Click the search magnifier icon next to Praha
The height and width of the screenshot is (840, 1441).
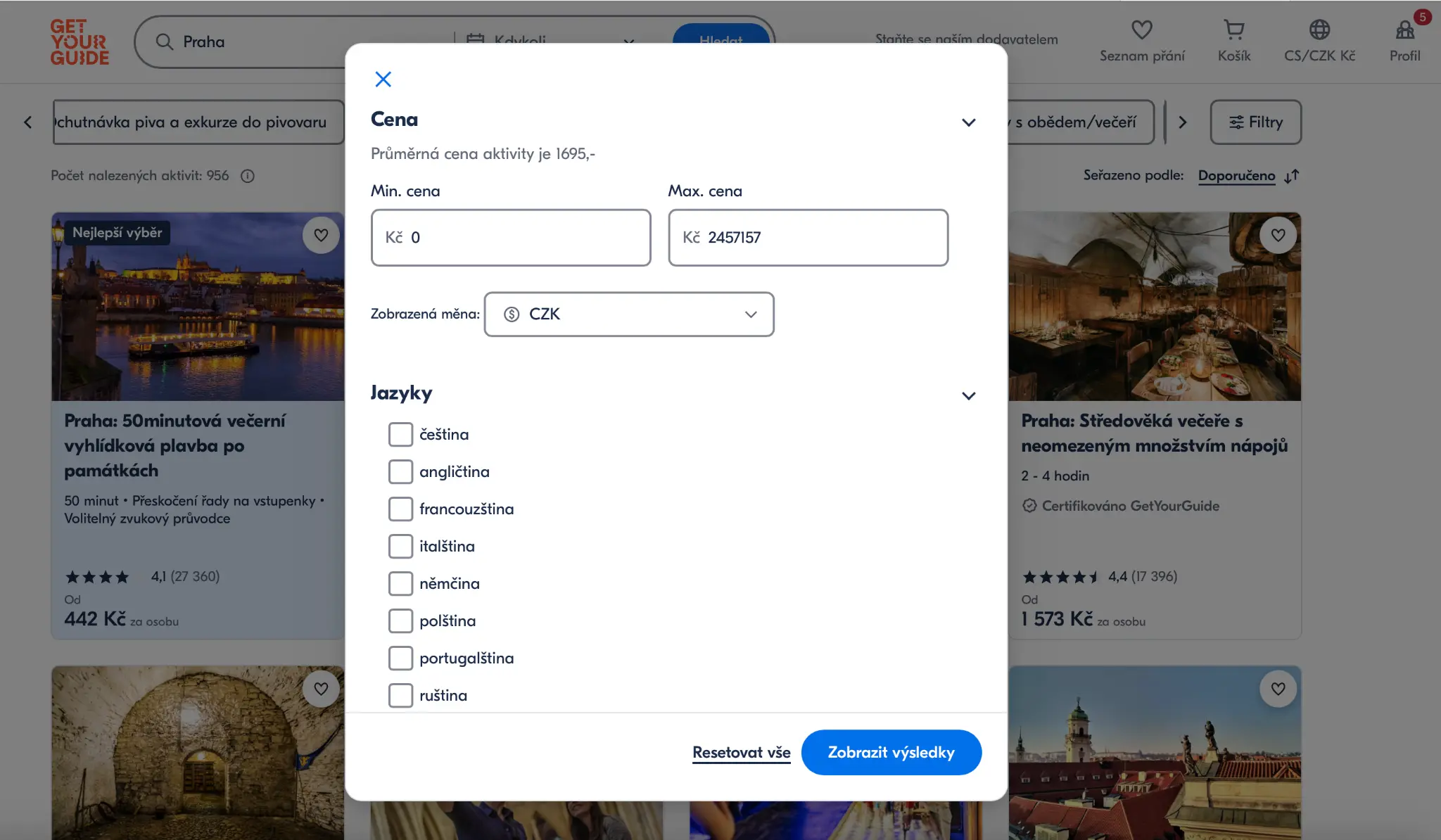point(165,42)
